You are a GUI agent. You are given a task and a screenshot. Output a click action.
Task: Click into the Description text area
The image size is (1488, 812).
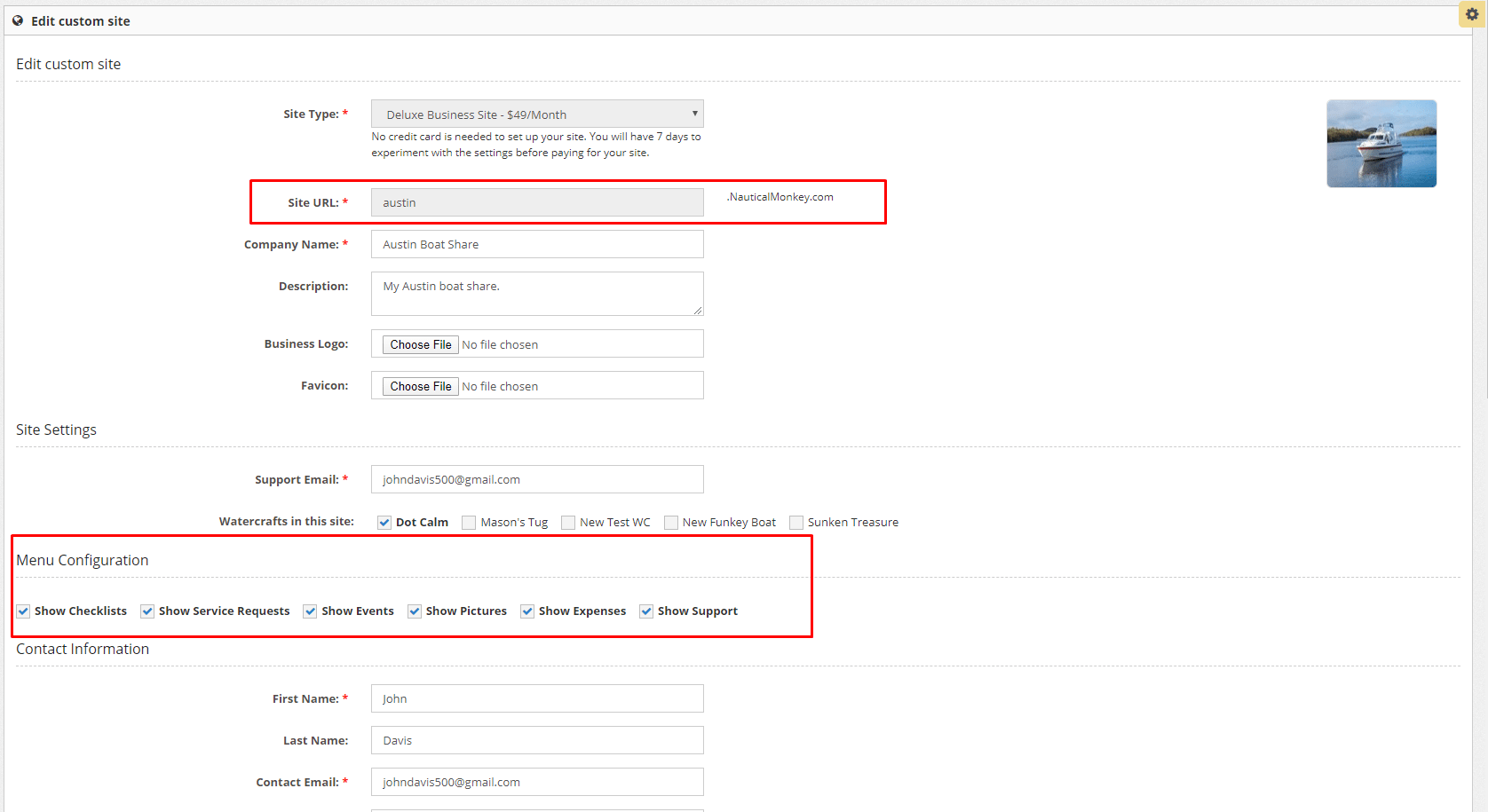(x=537, y=294)
